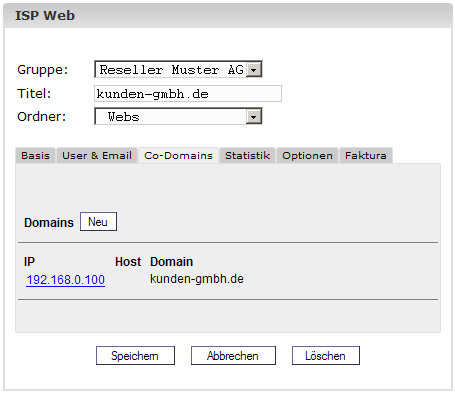Click the Speichern button
455x394 pixels.
[135, 356]
